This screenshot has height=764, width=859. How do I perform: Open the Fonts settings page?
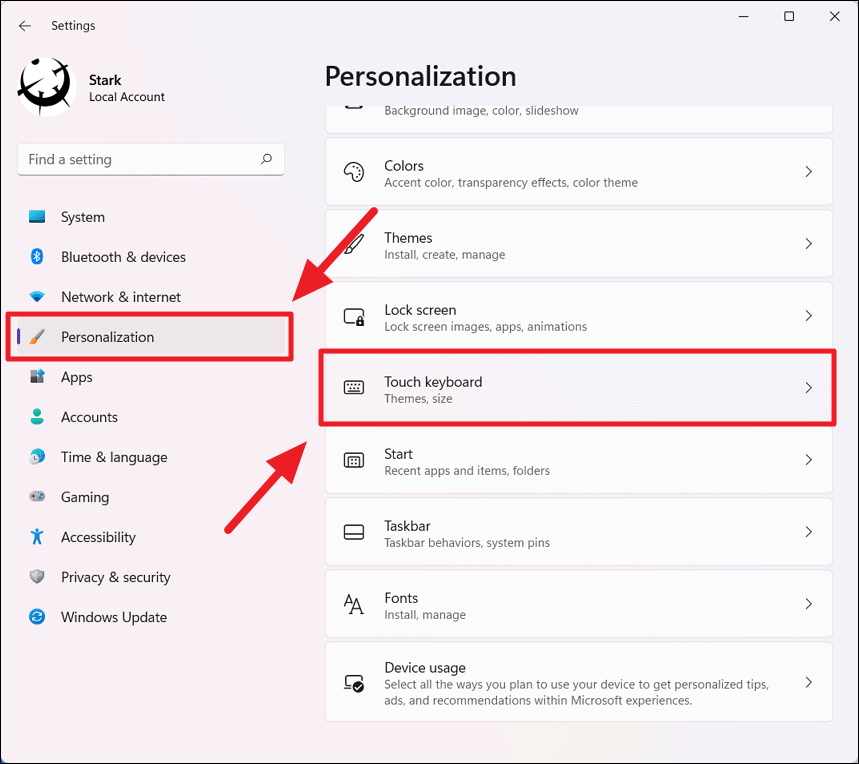[579, 604]
